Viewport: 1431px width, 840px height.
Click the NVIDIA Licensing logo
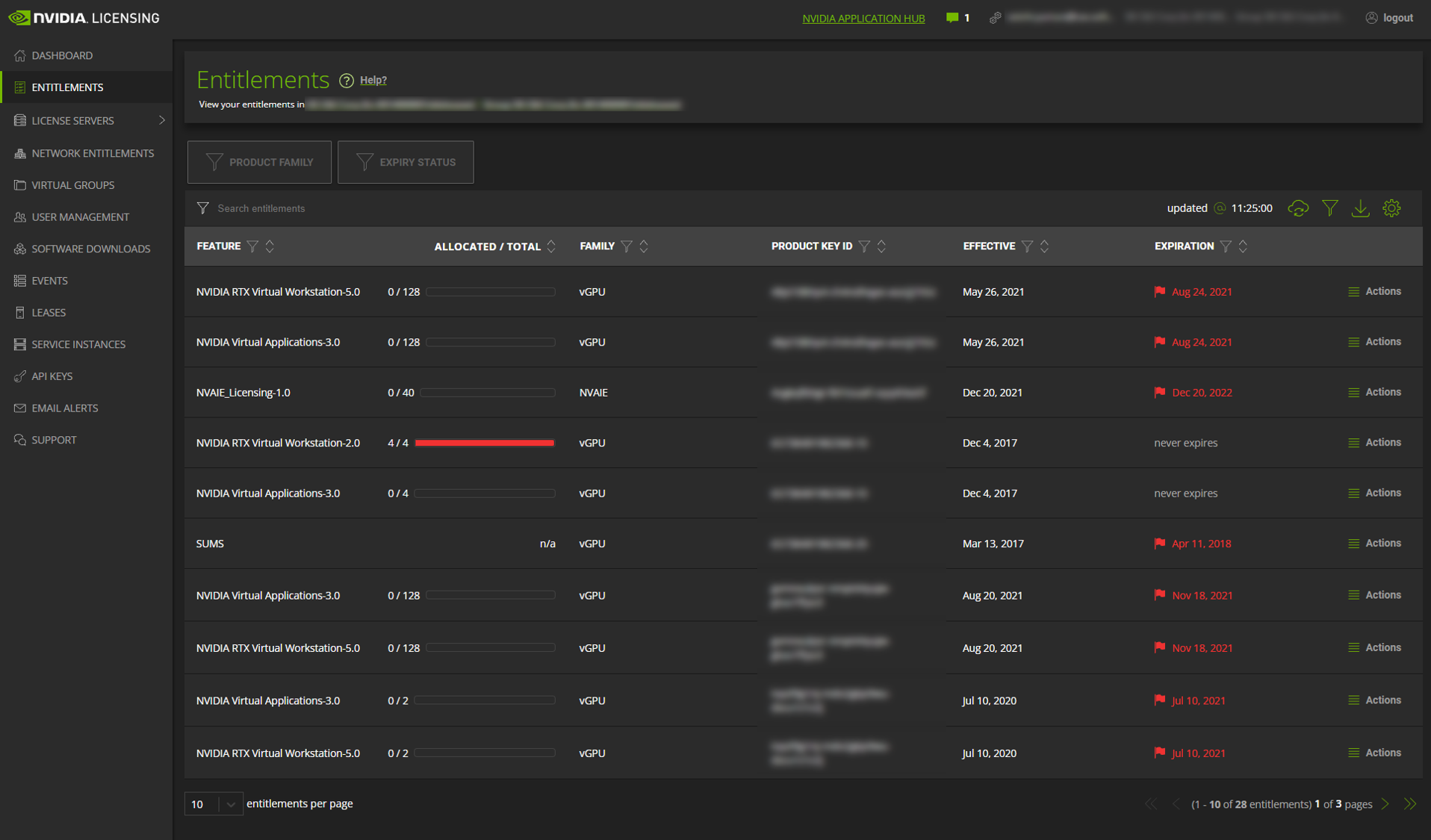[x=84, y=18]
